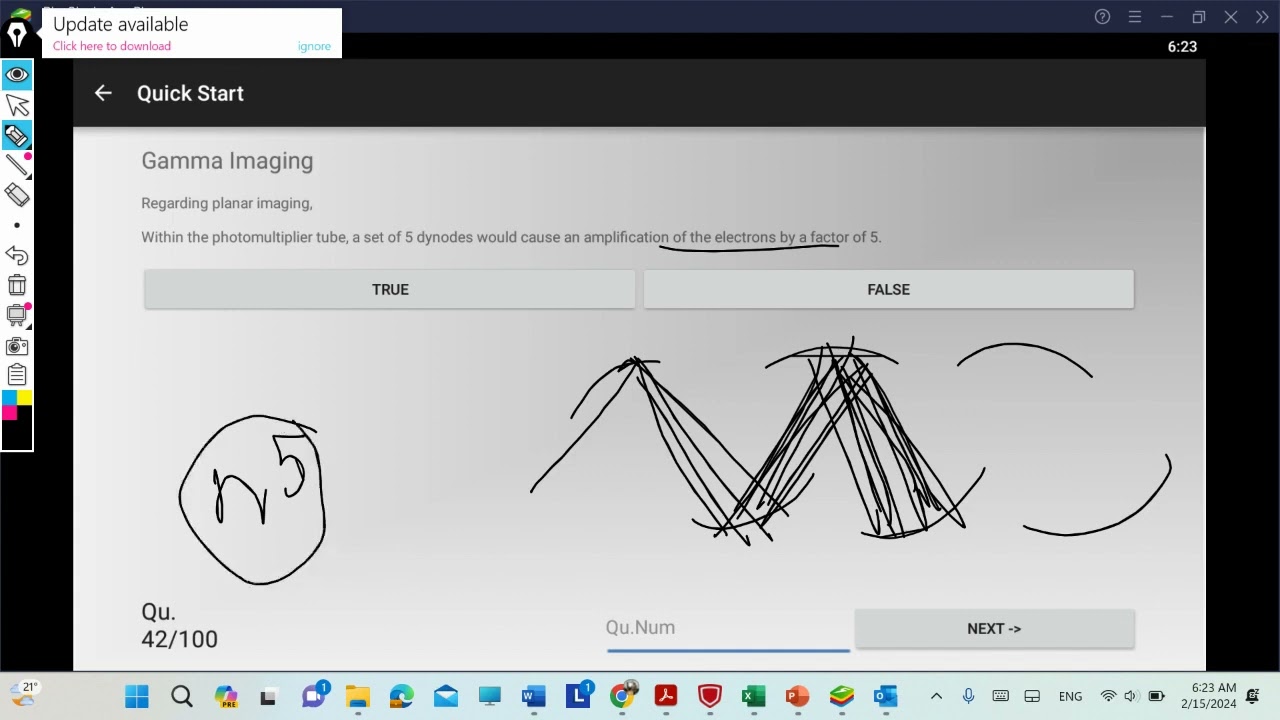Open Mail app from taskbar
1280x720 pixels.
point(445,696)
